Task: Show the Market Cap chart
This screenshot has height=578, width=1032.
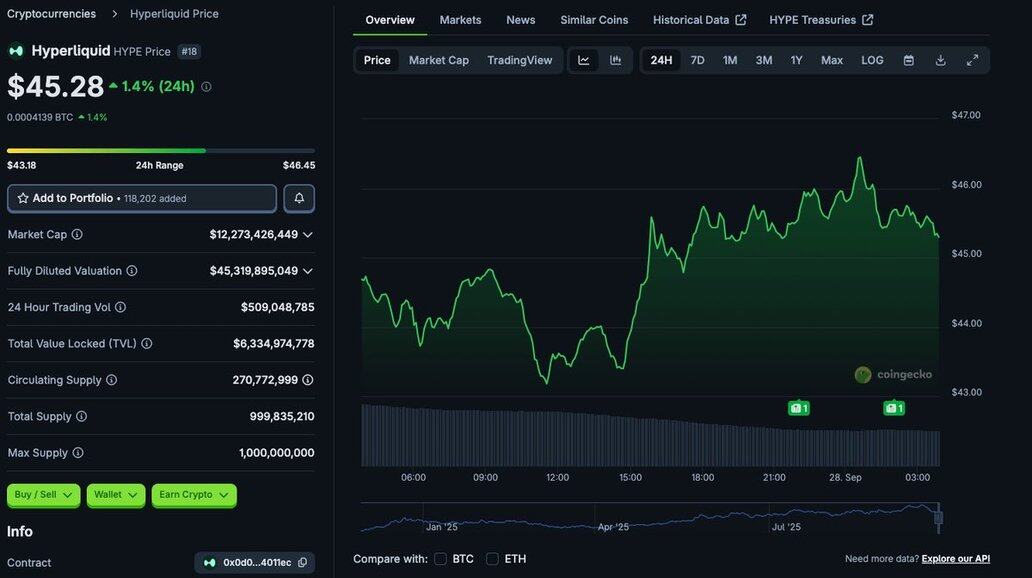Action: [439, 60]
